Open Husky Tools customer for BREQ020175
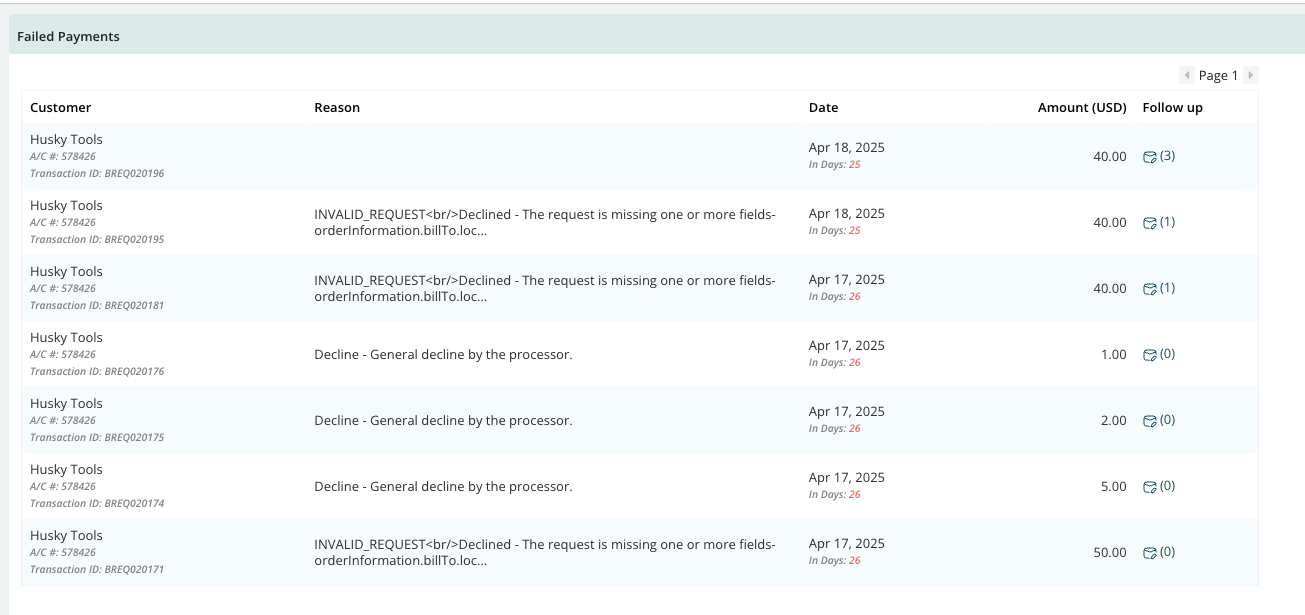The width and height of the screenshot is (1305, 615). click(66, 404)
